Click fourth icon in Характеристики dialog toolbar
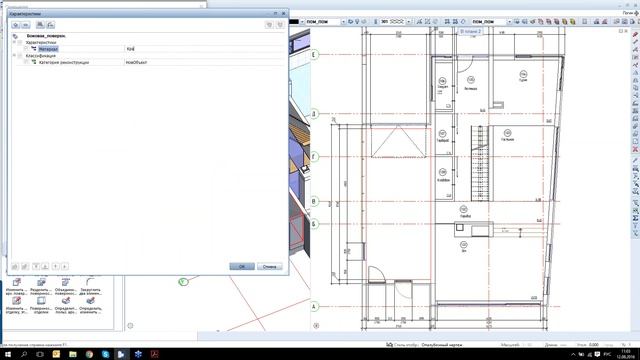The width and height of the screenshot is (640, 360). (x=50, y=25)
